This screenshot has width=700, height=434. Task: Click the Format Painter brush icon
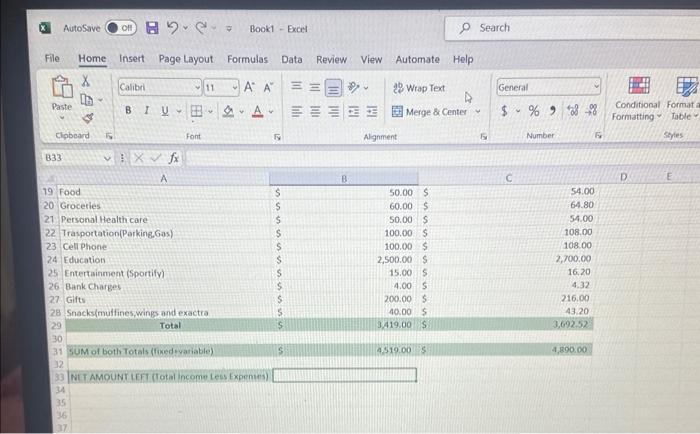(x=88, y=118)
